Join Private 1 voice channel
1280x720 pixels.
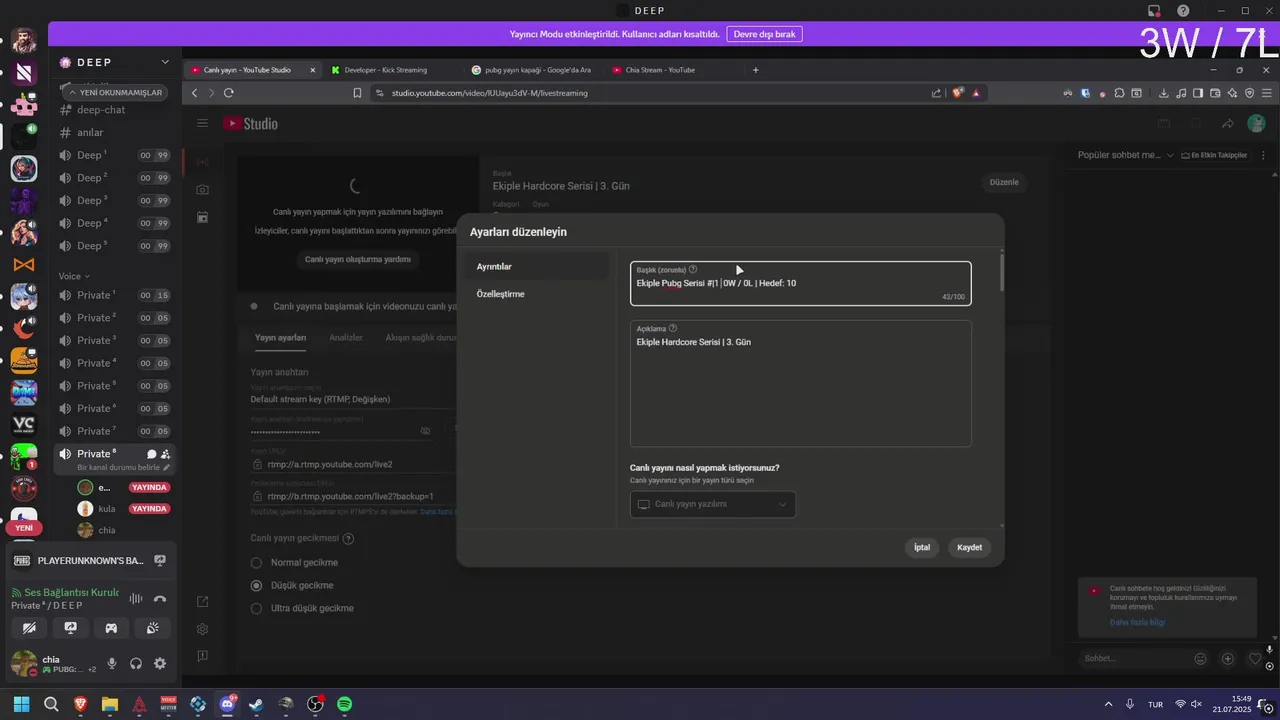[113, 295]
